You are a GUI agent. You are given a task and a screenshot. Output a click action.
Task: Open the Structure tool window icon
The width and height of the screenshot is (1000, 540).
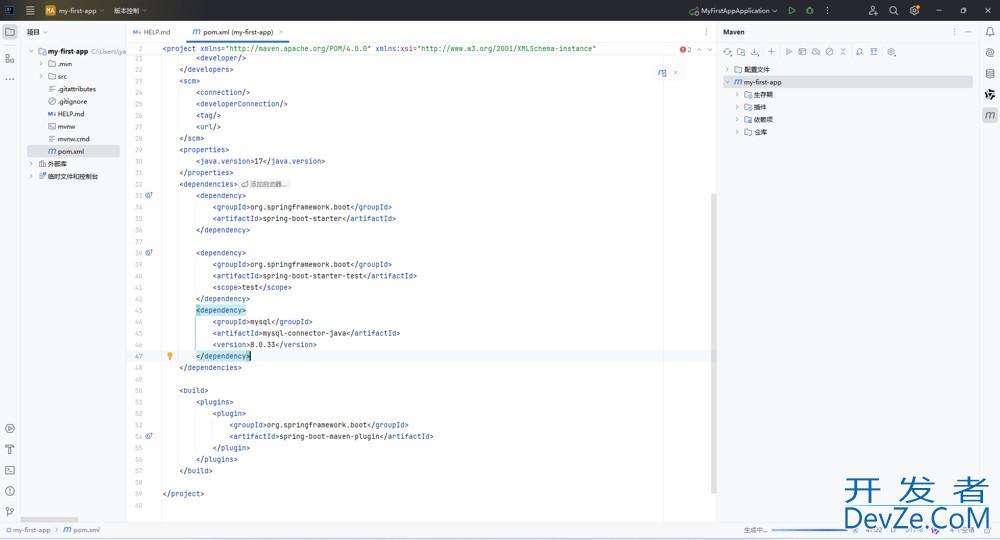[10, 58]
